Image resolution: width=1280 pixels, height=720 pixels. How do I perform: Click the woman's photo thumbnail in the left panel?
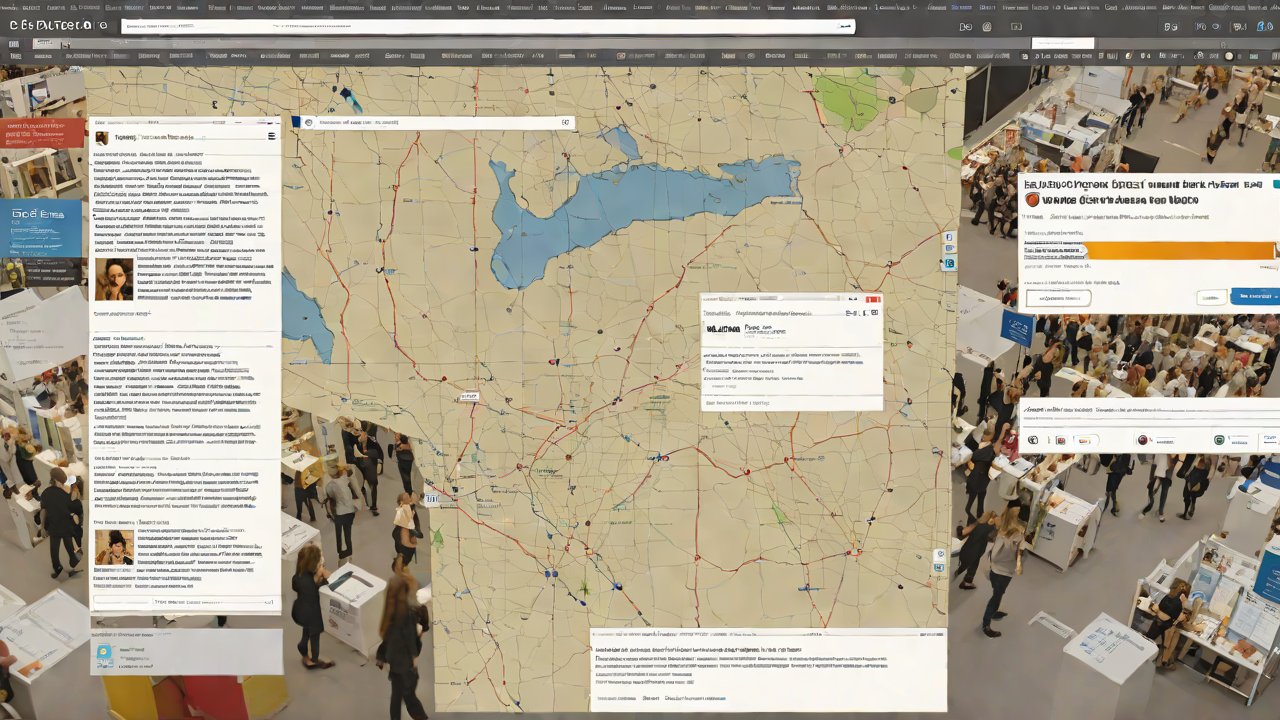(114, 279)
